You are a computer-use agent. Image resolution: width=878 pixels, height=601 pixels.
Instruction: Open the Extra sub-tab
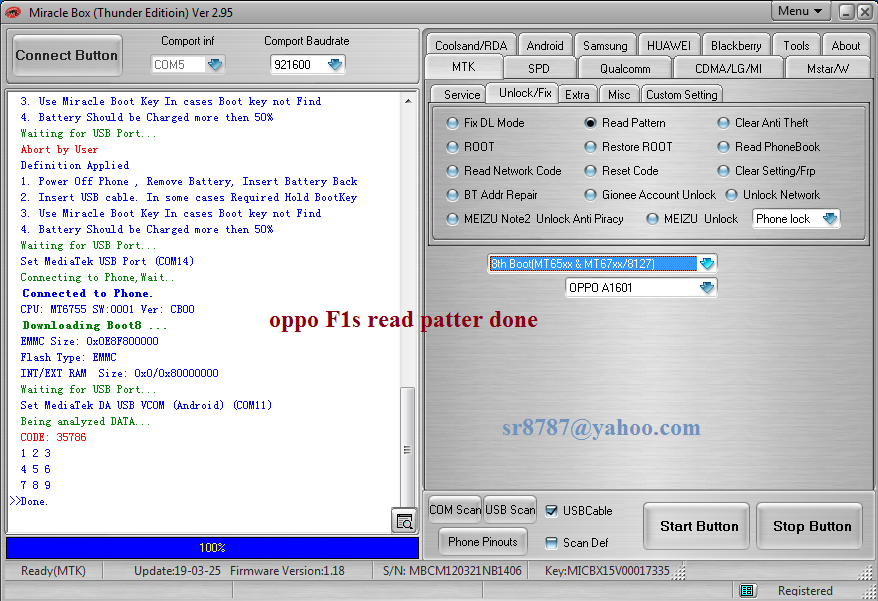point(577,95)
